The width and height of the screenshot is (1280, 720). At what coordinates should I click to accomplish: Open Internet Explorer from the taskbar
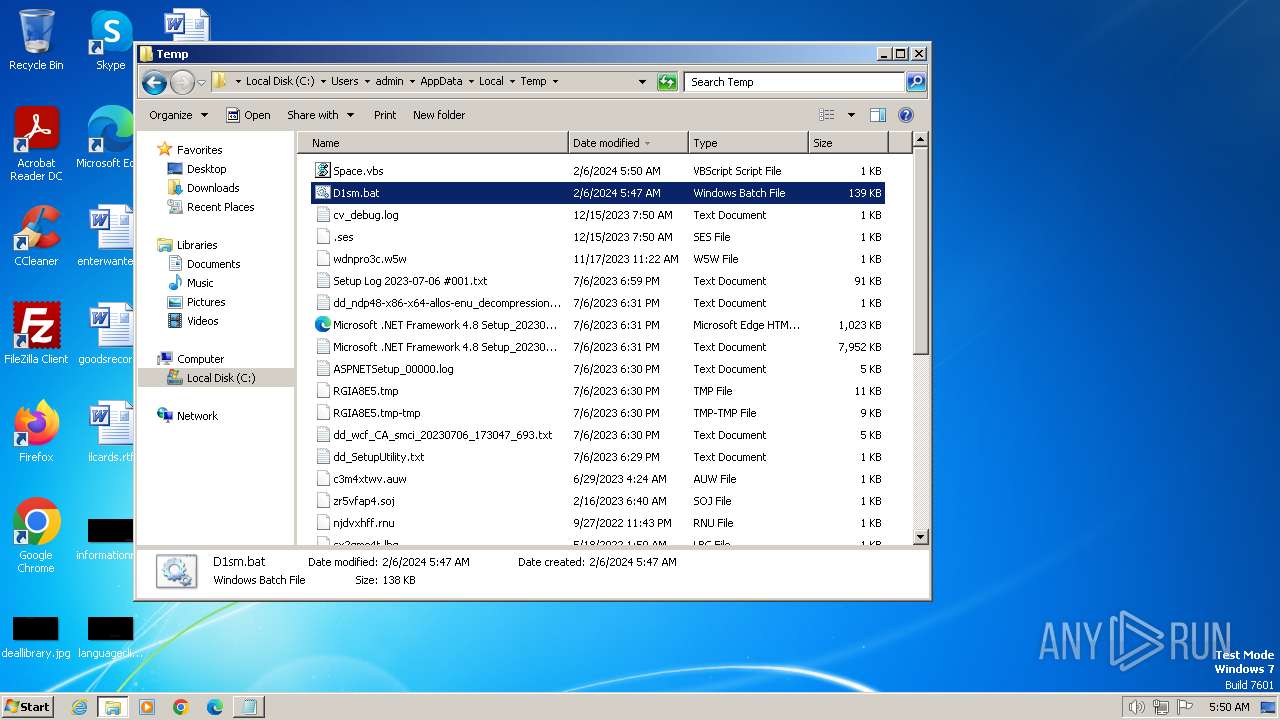[x=79, y=707]
